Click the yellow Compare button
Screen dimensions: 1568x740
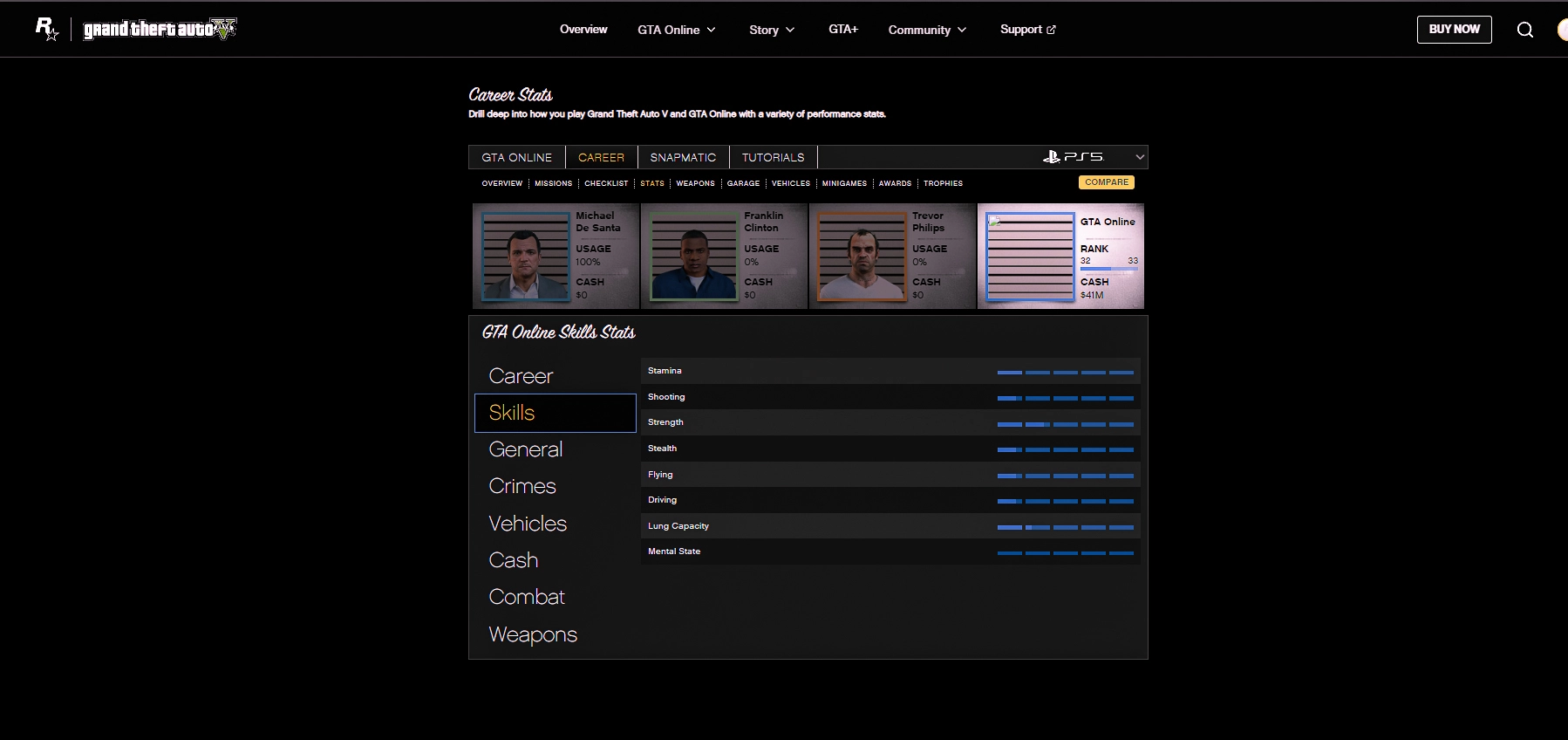coord(1106,182)
